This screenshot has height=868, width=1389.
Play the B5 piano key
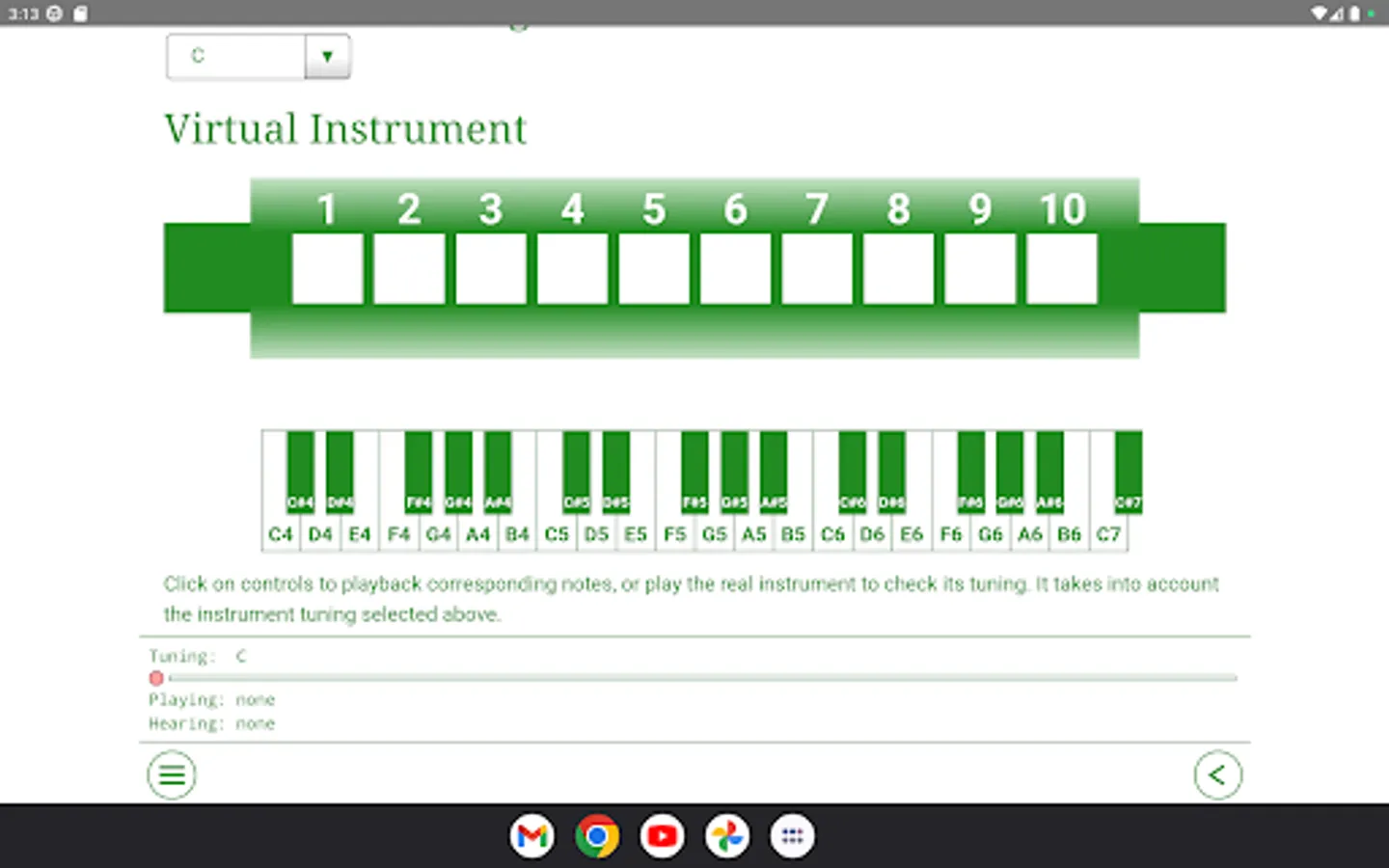[x=794, y=533]
